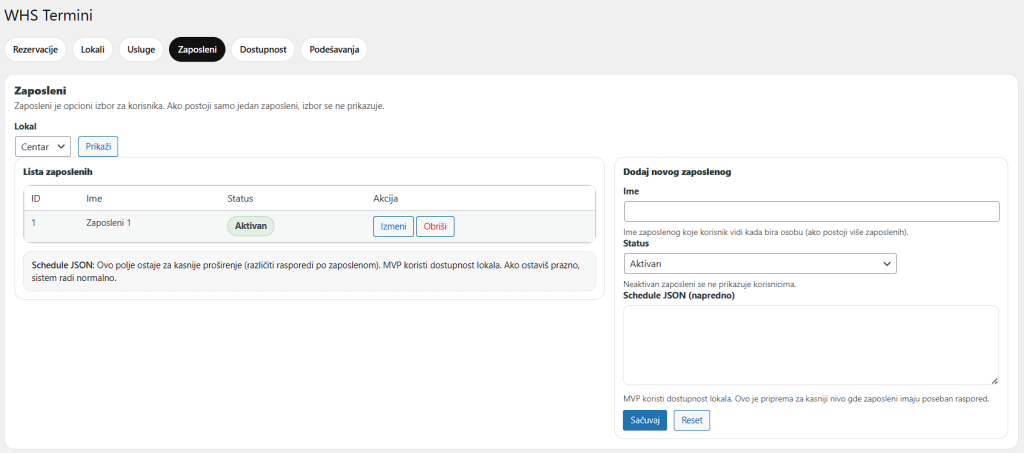This screenshot has width=1024, height=453.
Task: Click the Aktivan status badge
Action: 251,227
